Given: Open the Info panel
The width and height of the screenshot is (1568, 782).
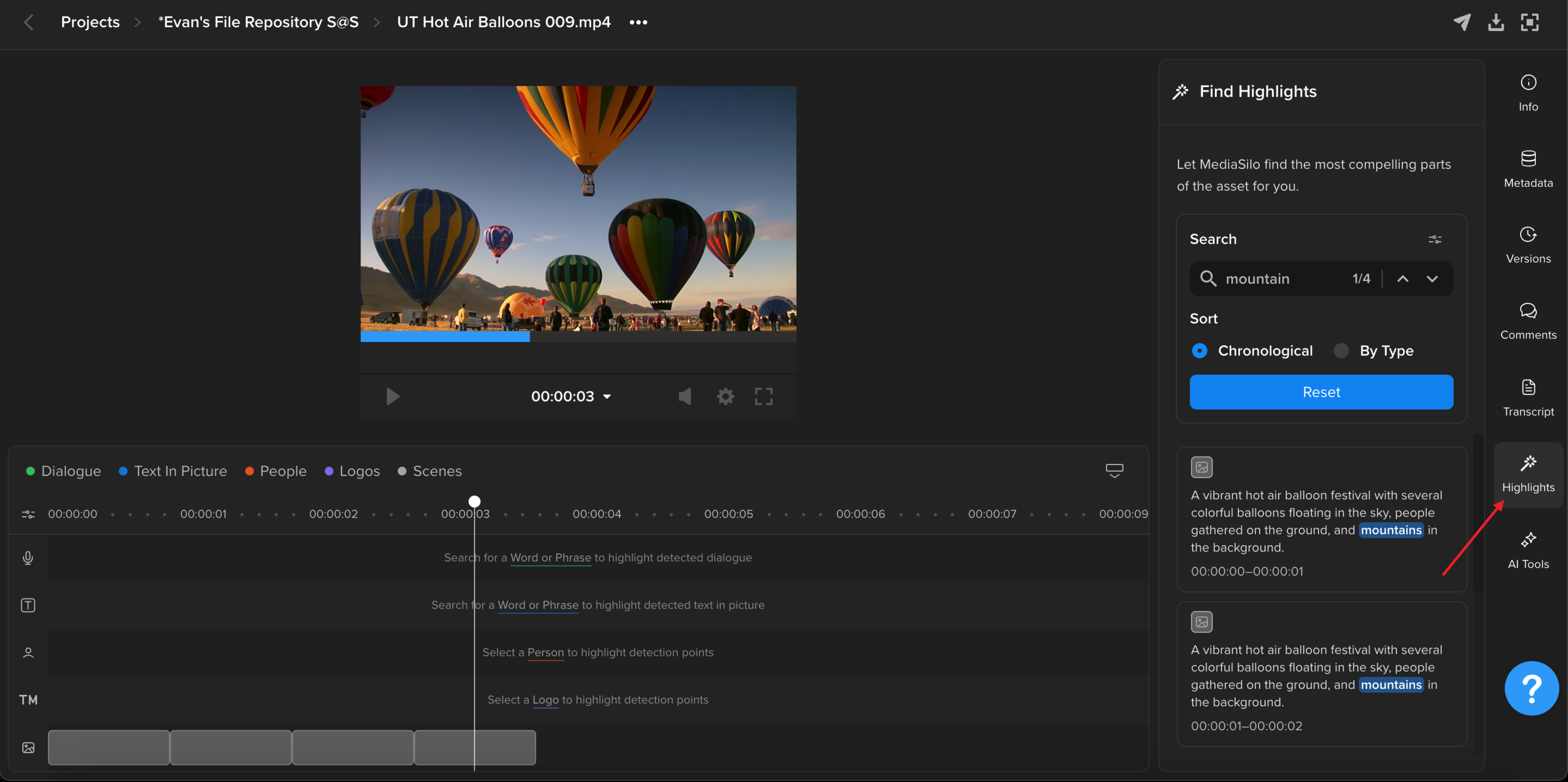Looking at the screenshot, I should tap(1528, 93).
